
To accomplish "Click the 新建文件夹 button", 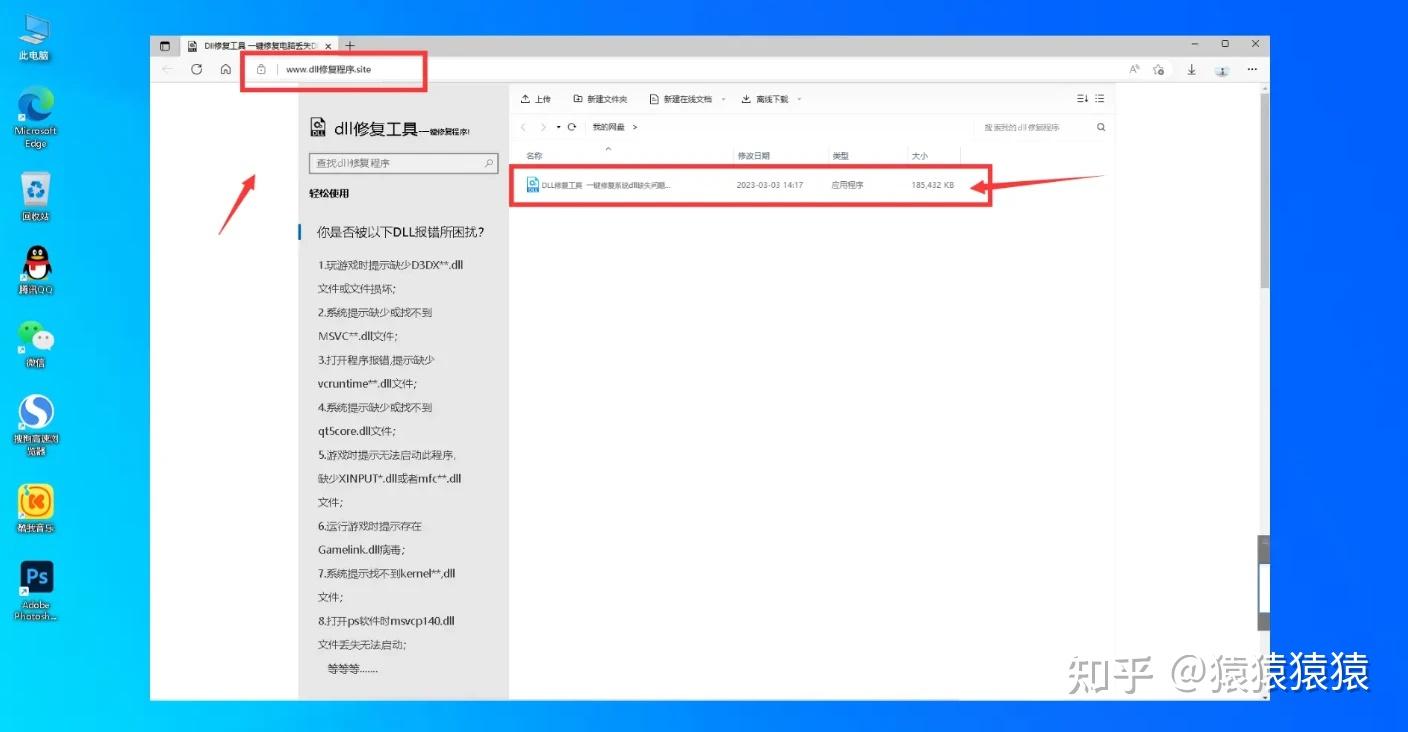I will point(600,99).
